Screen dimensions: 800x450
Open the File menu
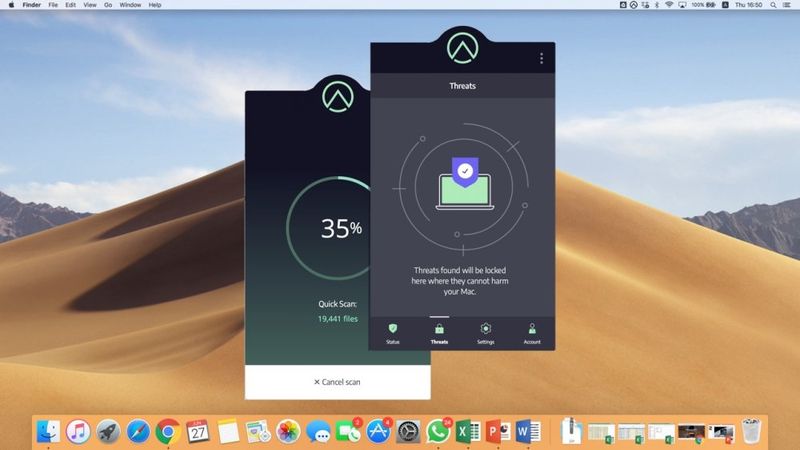pos(53,5)
